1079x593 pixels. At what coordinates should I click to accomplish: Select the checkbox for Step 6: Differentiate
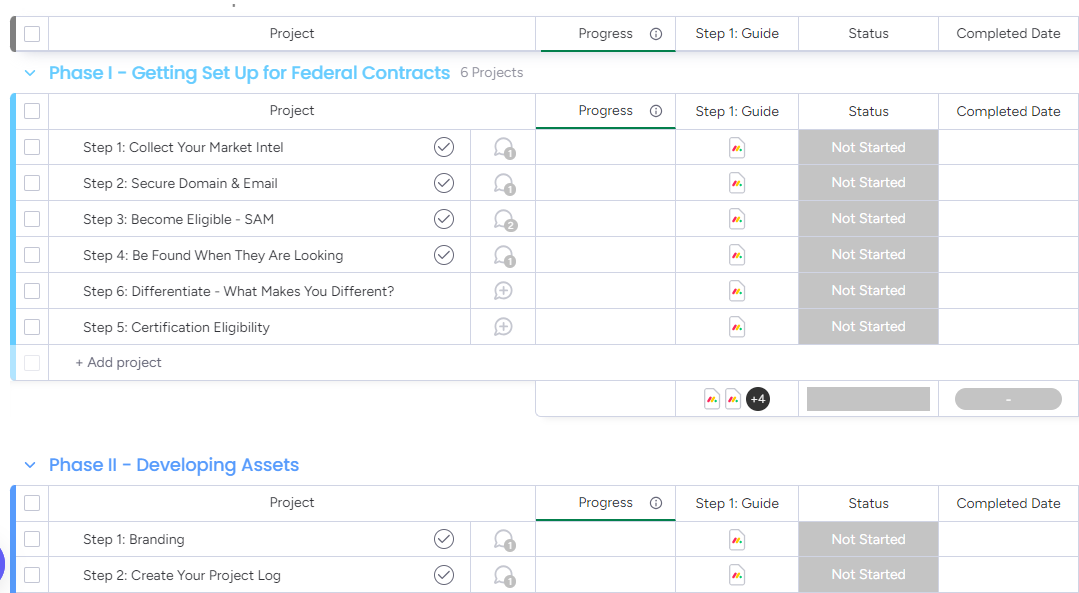click(32, 291)
